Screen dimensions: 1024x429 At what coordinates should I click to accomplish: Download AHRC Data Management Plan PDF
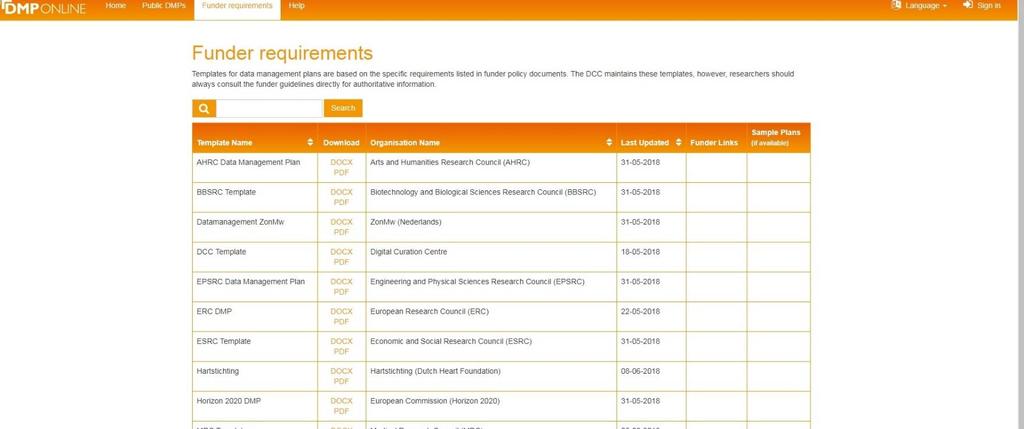(x=341, y=173)
